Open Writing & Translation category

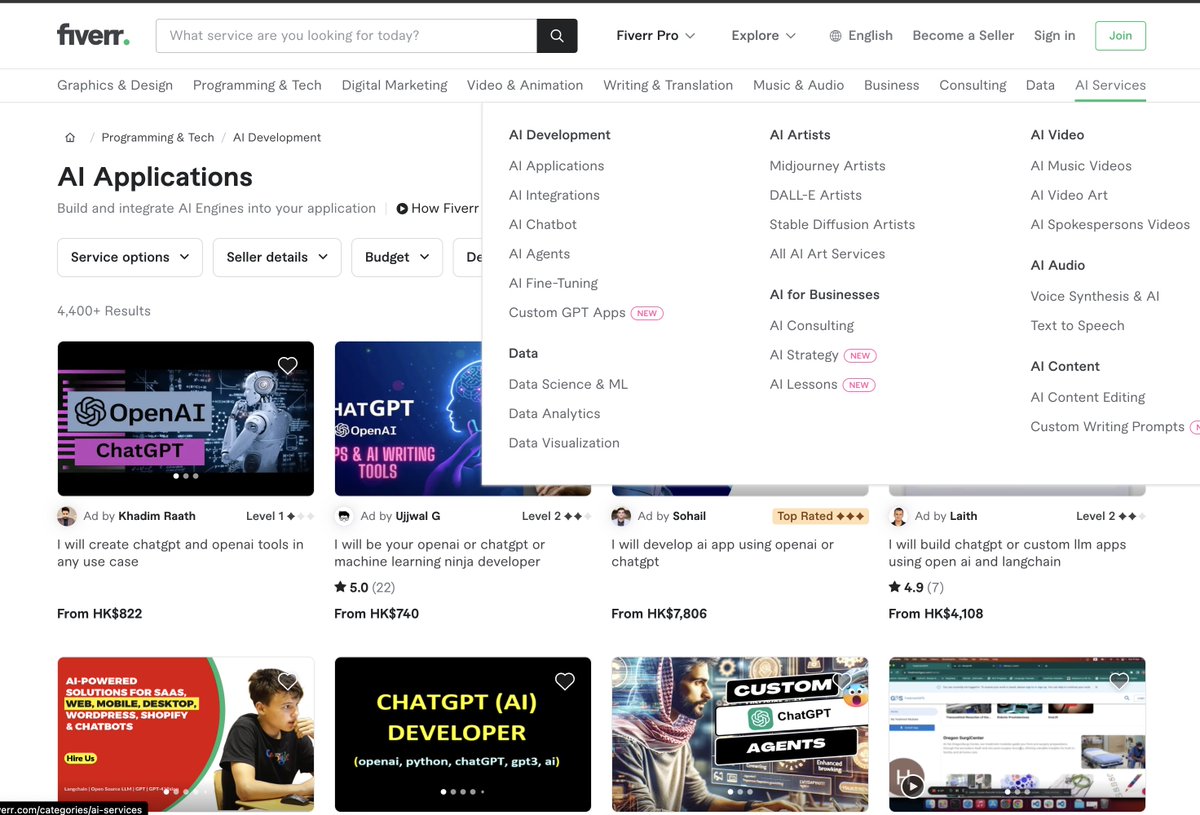click(668, 85)
